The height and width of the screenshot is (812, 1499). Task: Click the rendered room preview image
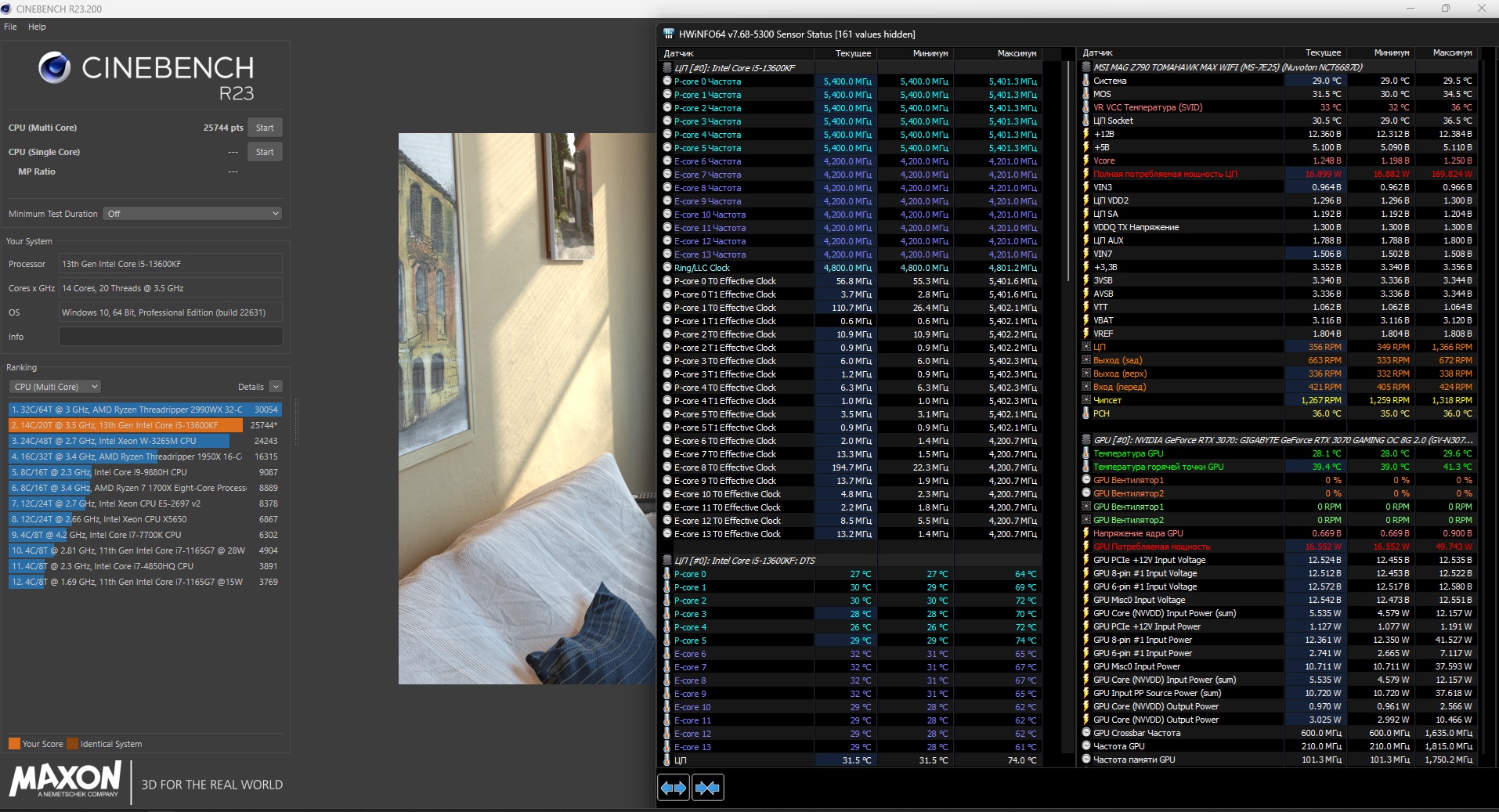526,409
